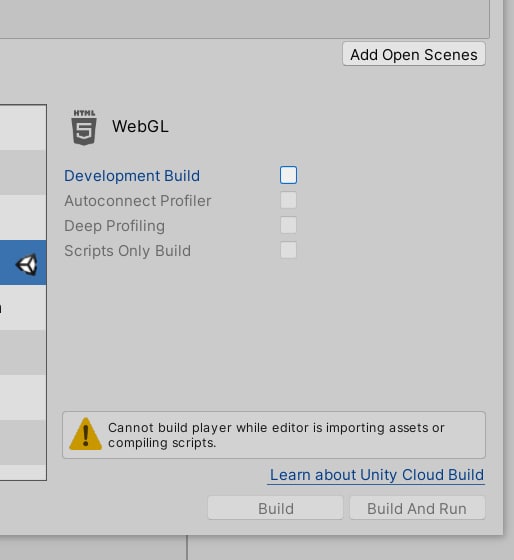Click the WebGL platform title text
The width and height of the screenshot is (514, 560).
(140, 126)
